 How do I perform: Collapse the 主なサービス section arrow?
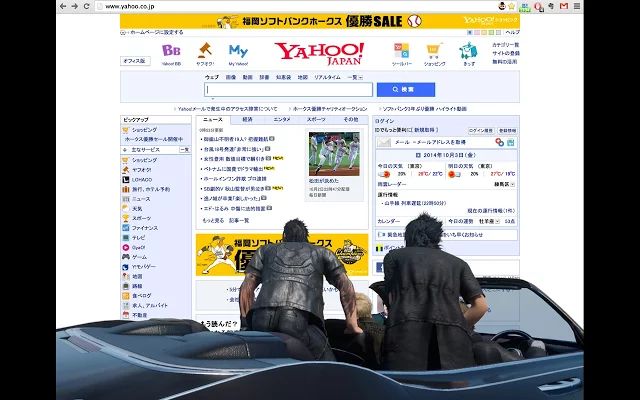(124, 150)
